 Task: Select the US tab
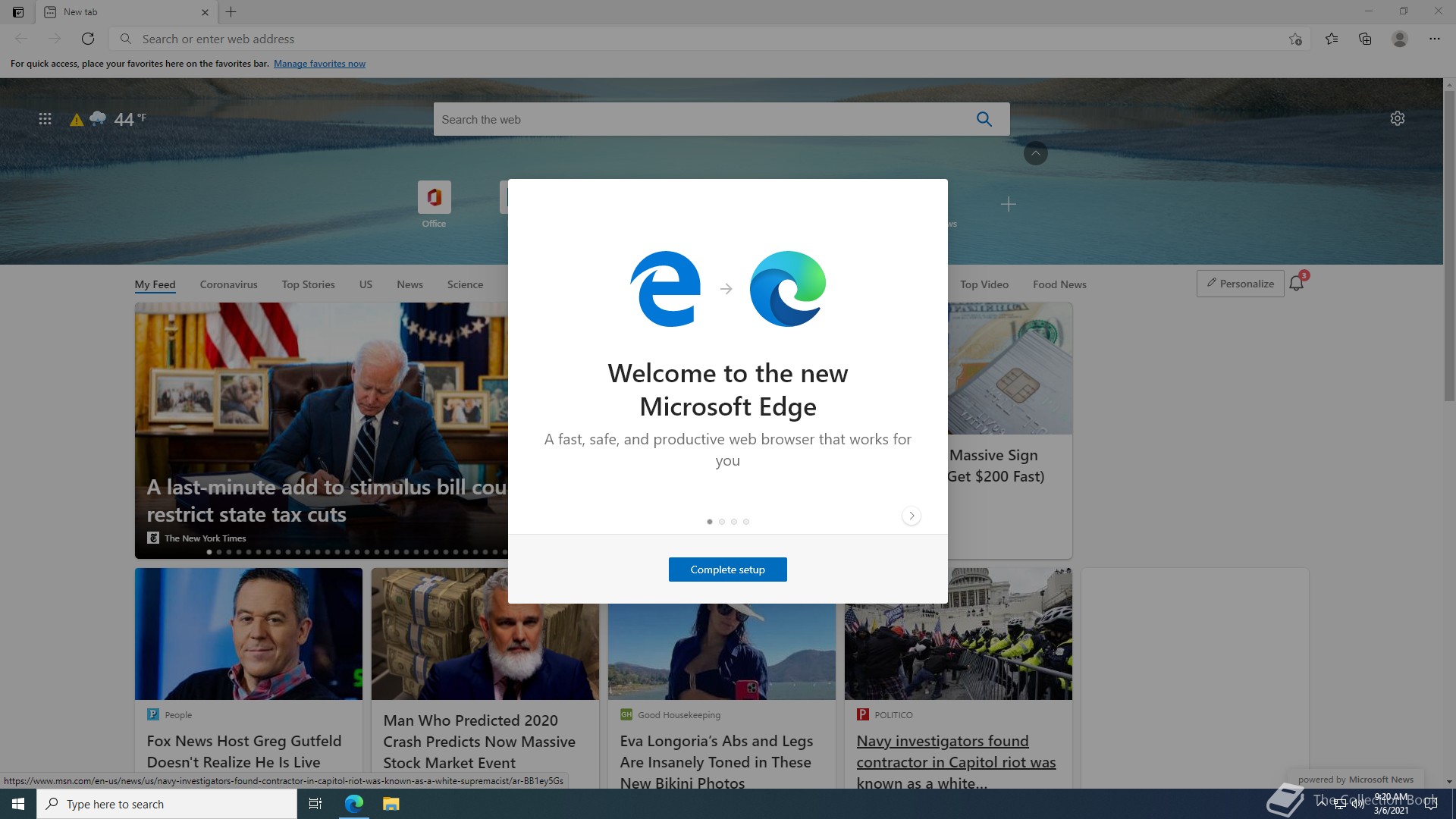pyautogui.click(x=366, y=284)
